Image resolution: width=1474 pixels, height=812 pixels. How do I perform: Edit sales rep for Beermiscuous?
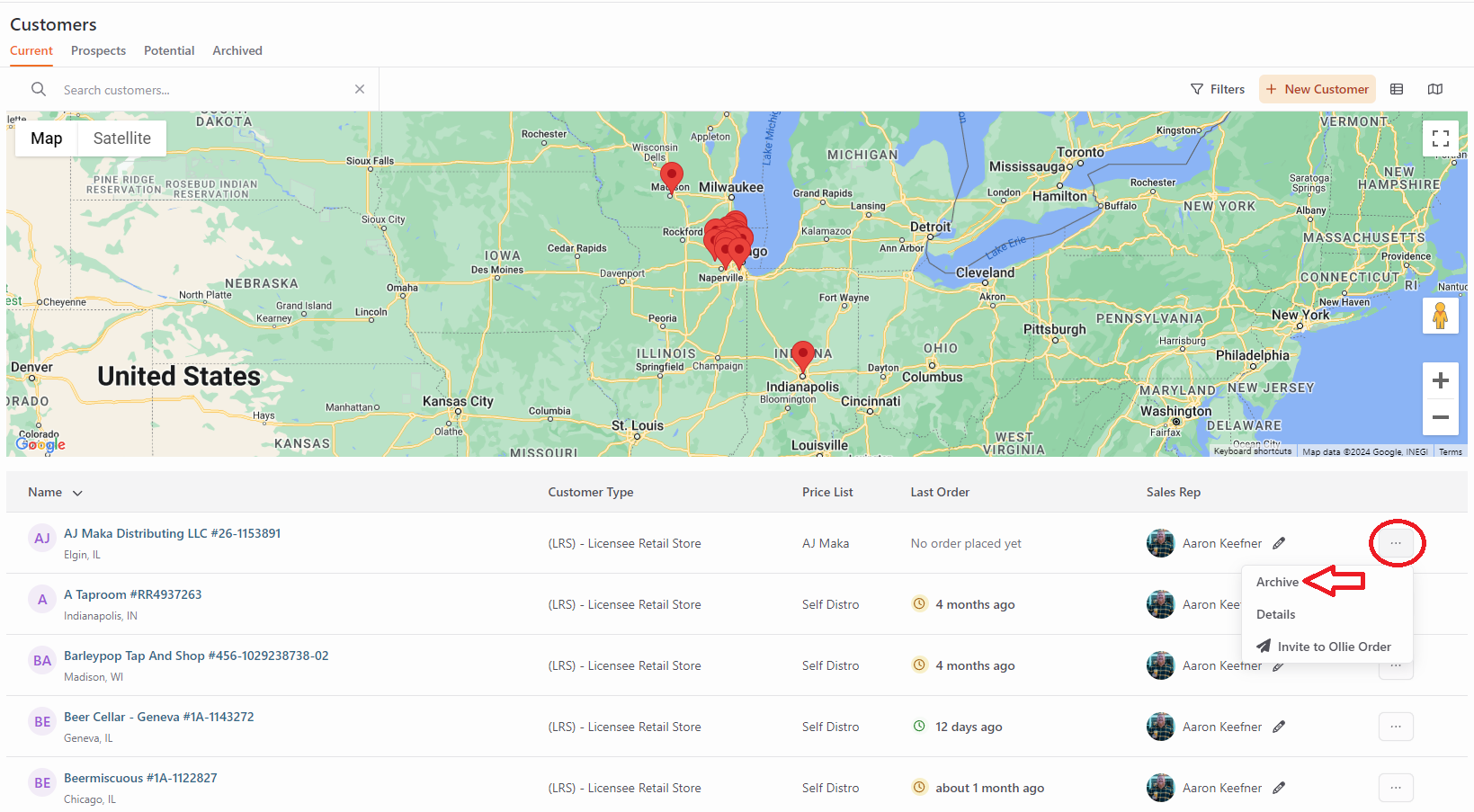[1279, 788]
